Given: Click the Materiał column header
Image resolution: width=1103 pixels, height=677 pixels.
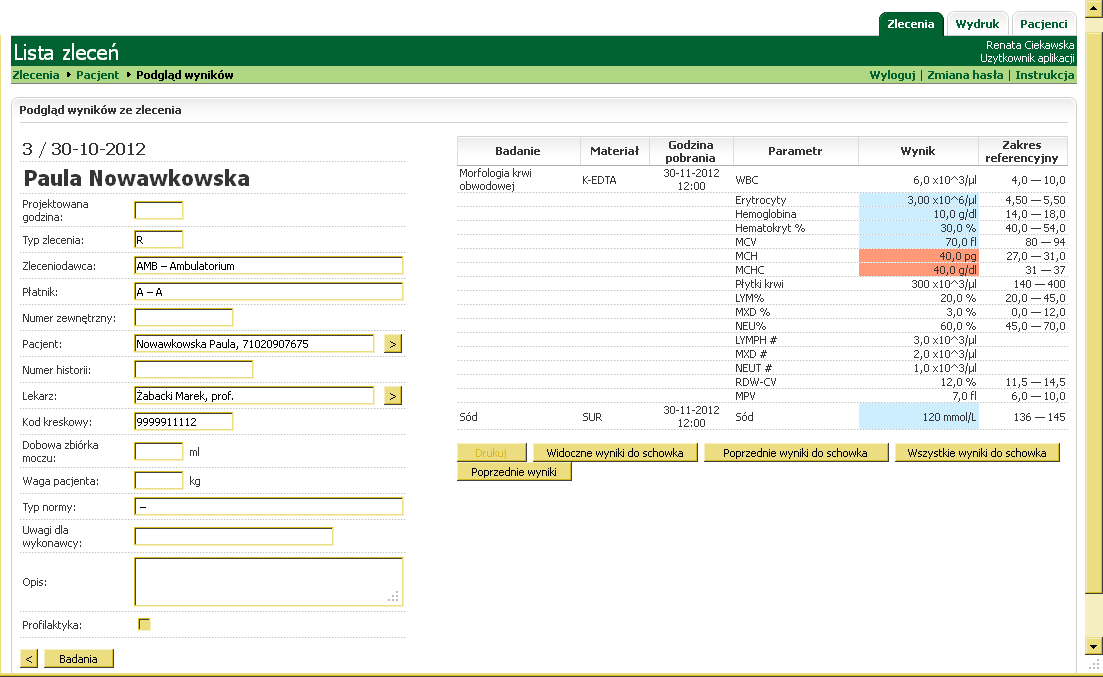Looking at the screenshot, I should click(x=614, y=151).
